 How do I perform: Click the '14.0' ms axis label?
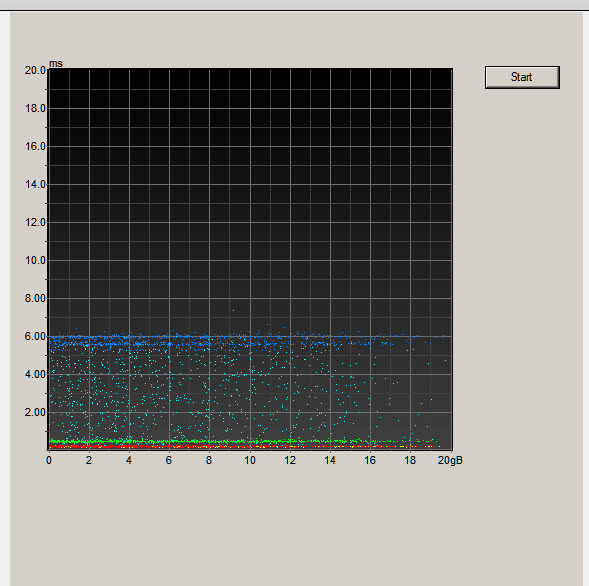pyautogui.click(x=35, y=184)
